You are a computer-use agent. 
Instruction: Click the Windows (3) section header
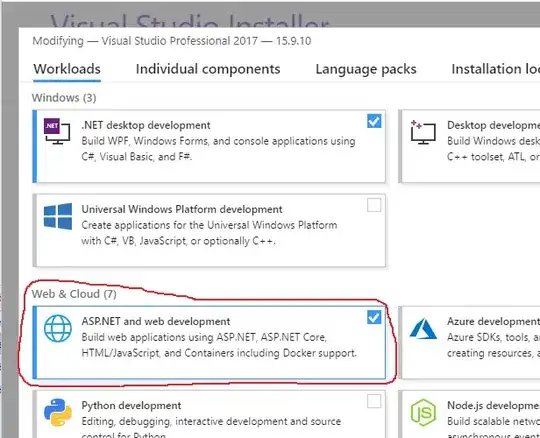pyautogui.click(x=64, y=98)
